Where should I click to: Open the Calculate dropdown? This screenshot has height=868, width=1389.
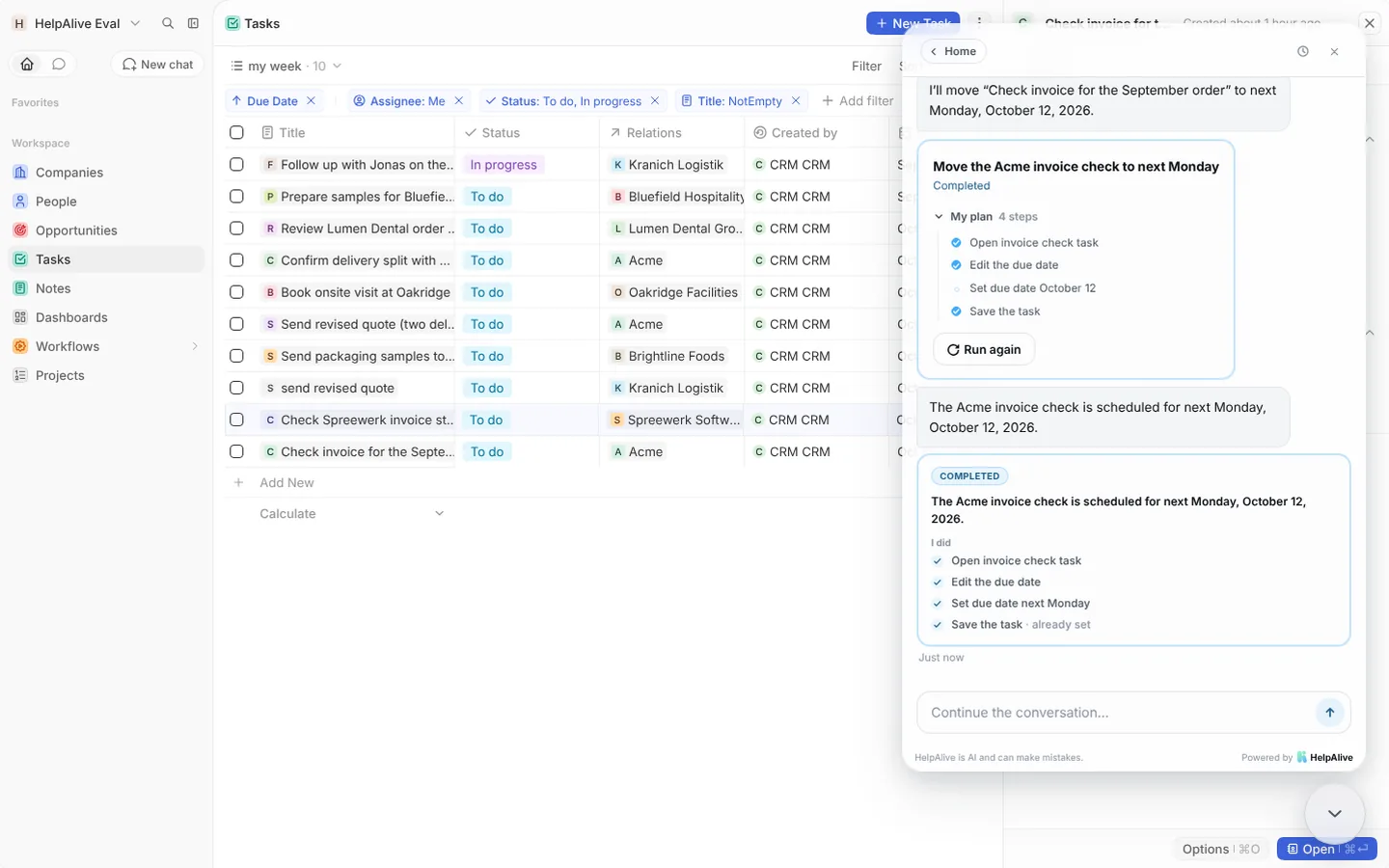(351, 513)
